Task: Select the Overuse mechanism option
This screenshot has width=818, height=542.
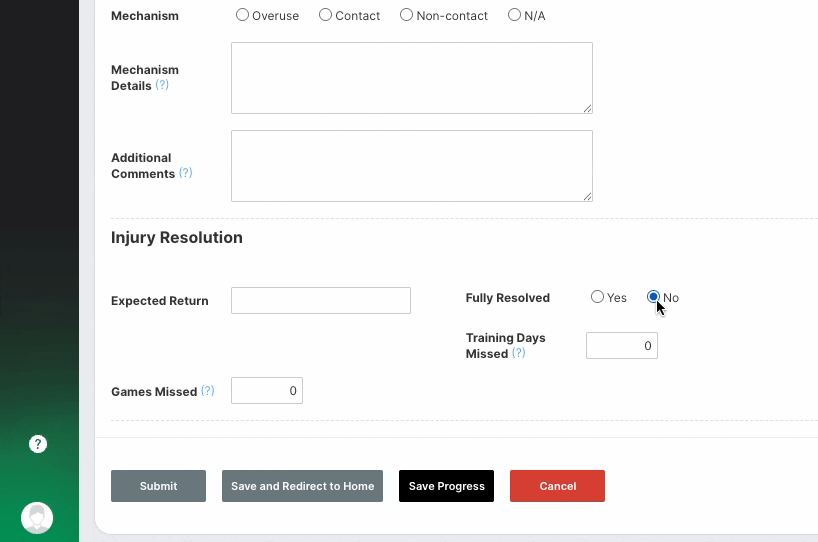Action: coord(242,15)
